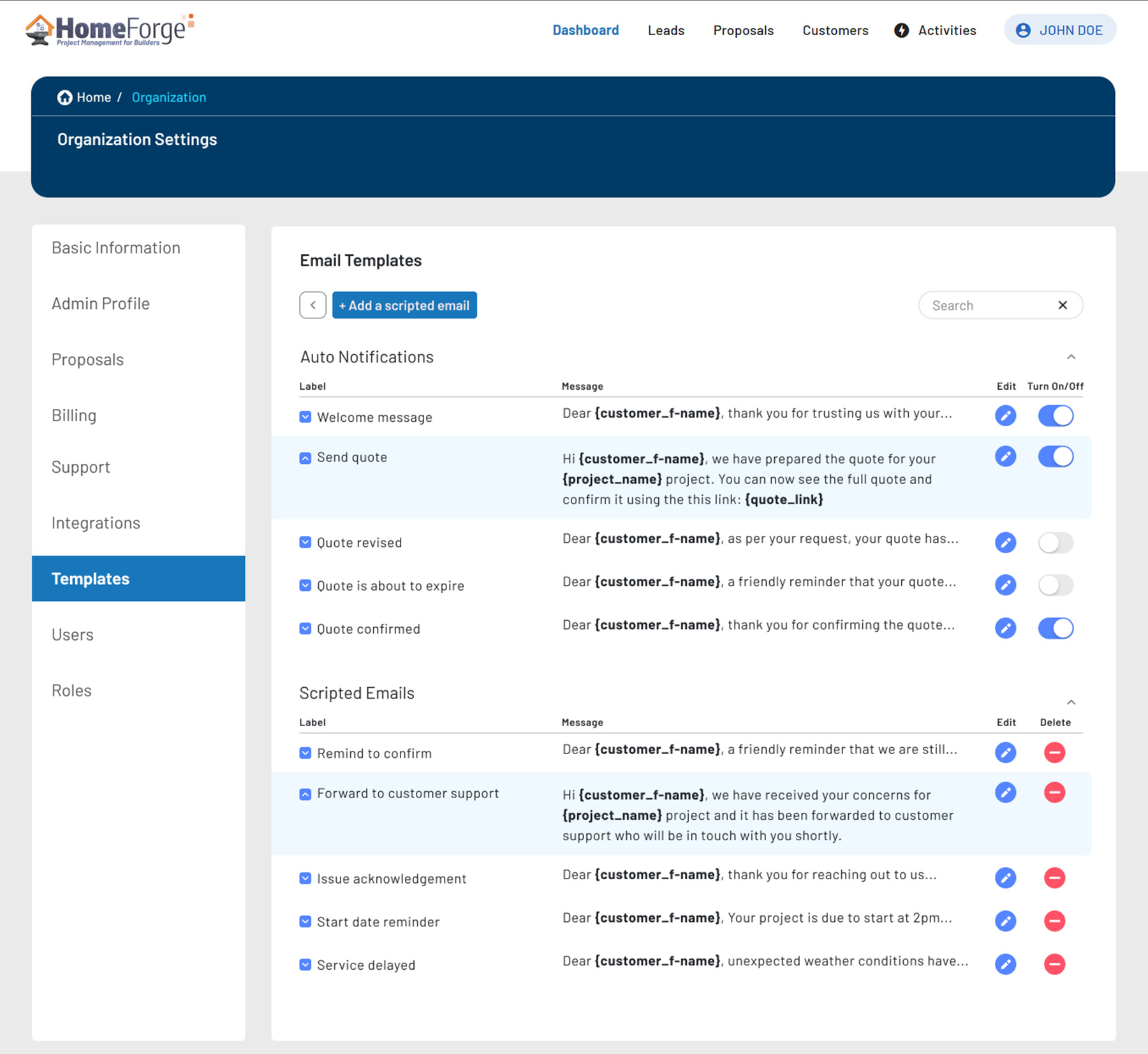
Task: Enable the Quote revised notification toggle
Action: pos(1056,543)
